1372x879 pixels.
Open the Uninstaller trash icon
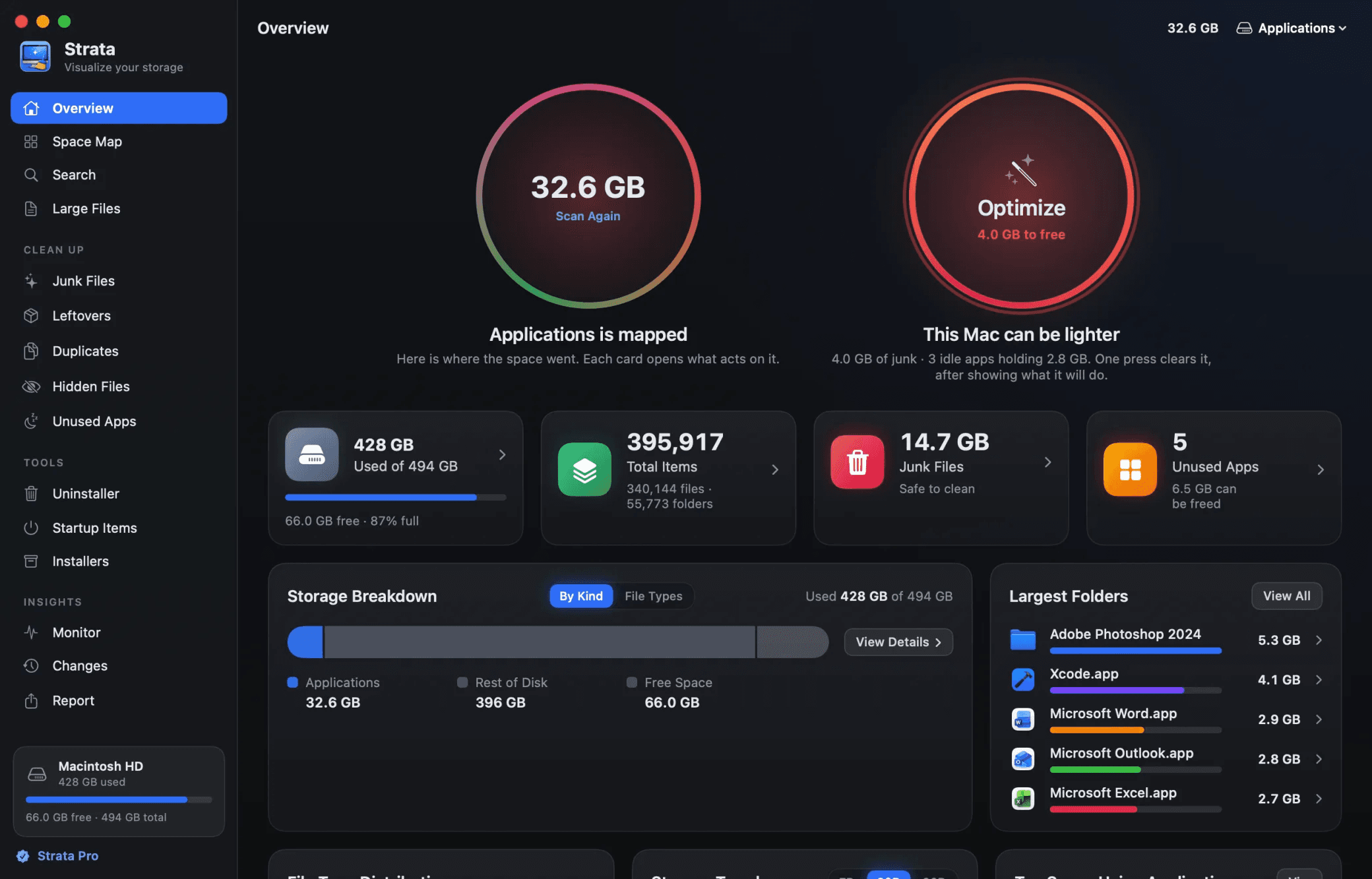point(31,493)
